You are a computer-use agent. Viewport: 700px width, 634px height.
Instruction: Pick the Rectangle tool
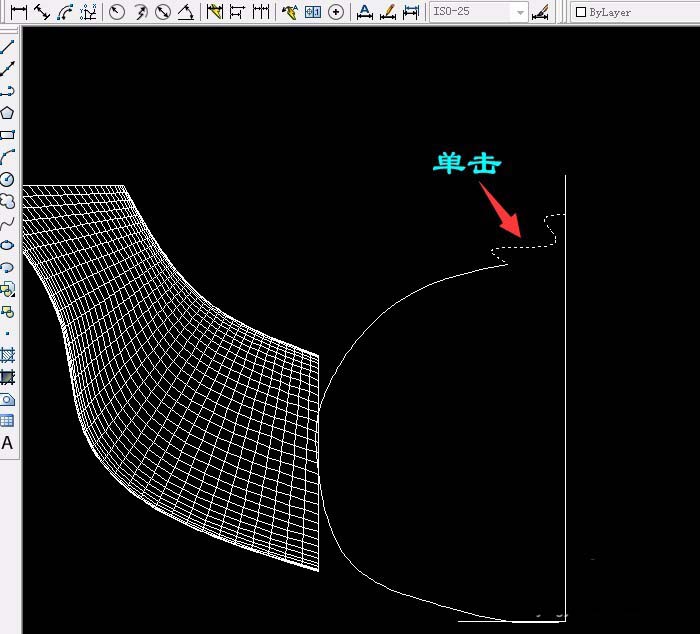pyautogui.click(x=7, y=135)
